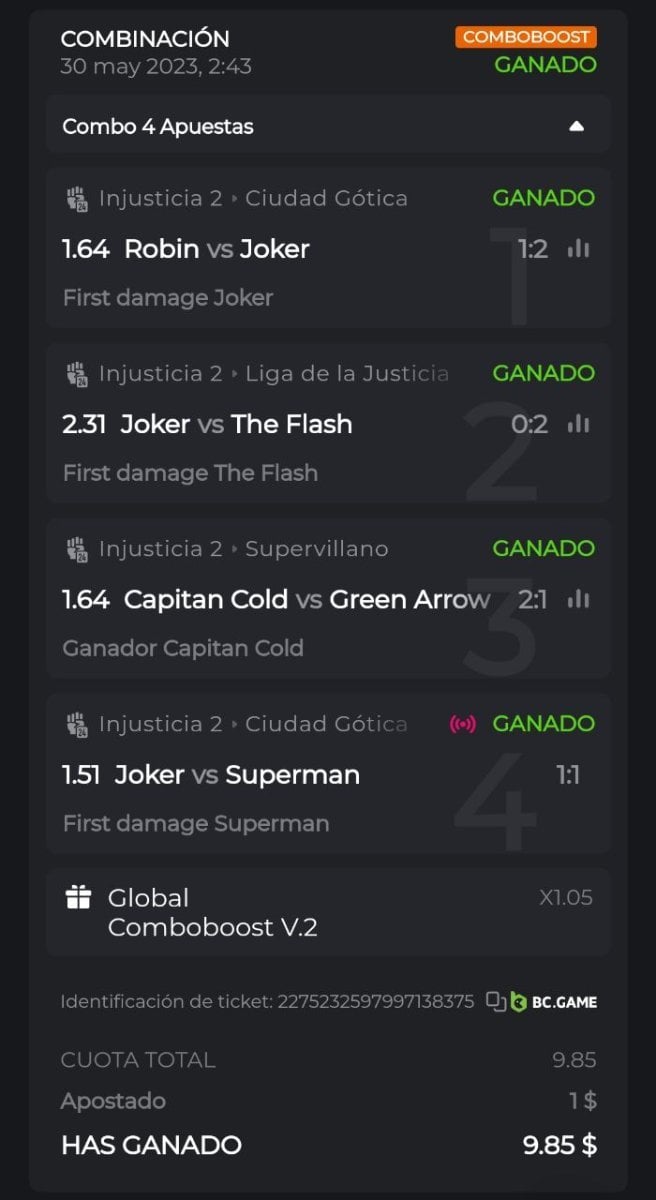Collapse the Combo 4 Apuestas arrow
656x1200 pixels.
coord(576,127)
